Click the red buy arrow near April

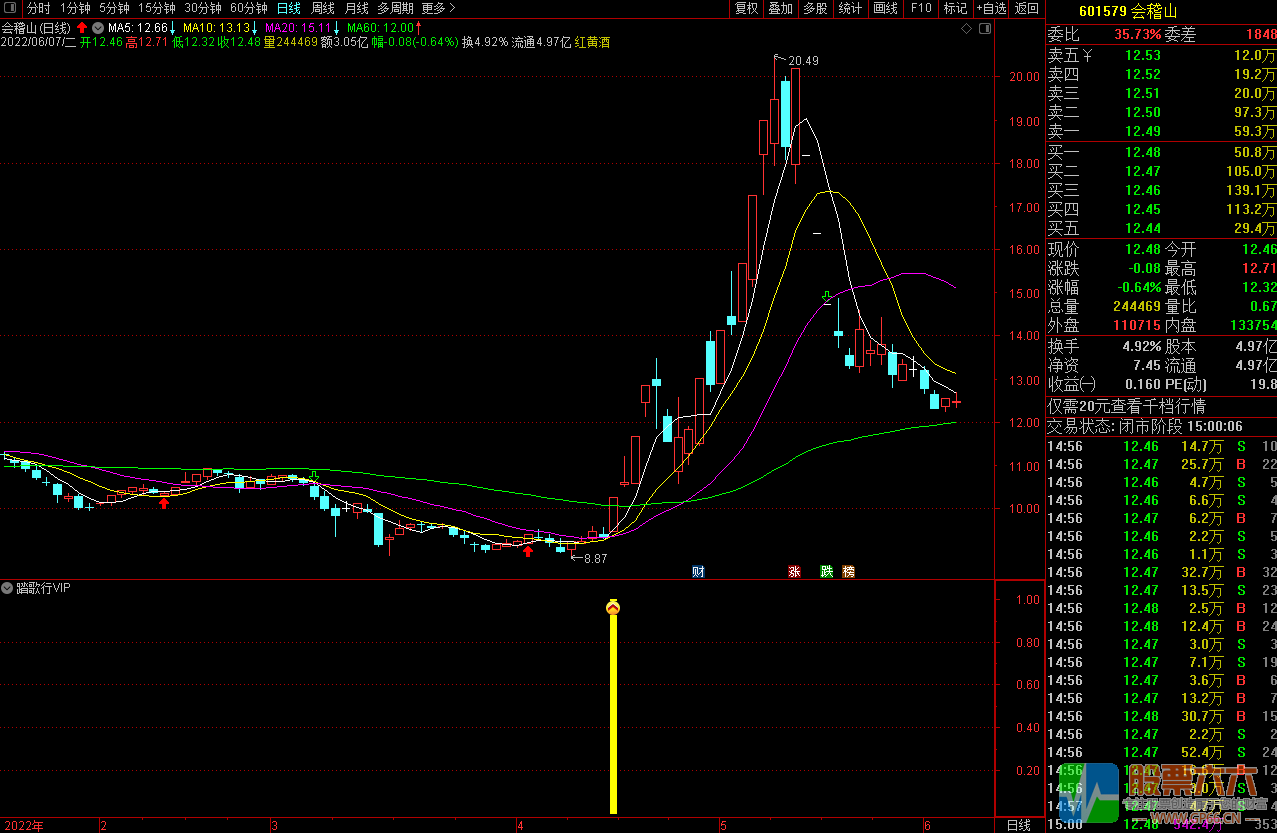527,550
